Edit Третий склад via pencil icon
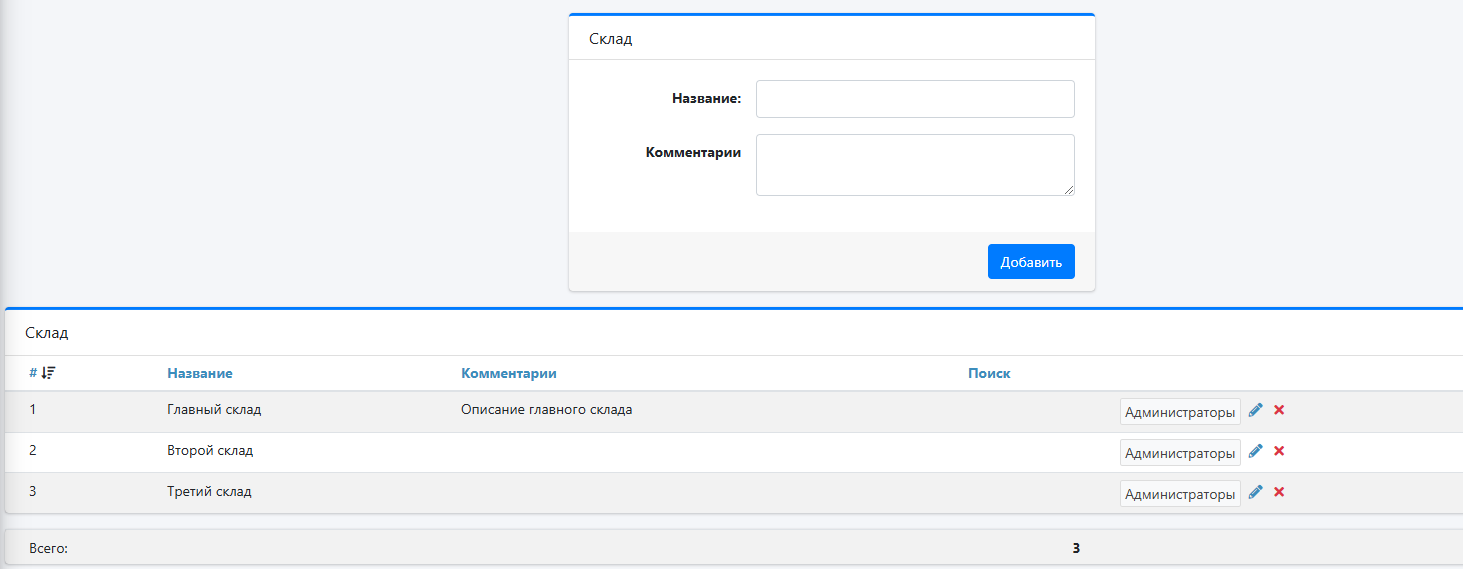This screenshot has height=569, width=1463. [1256, 492]
